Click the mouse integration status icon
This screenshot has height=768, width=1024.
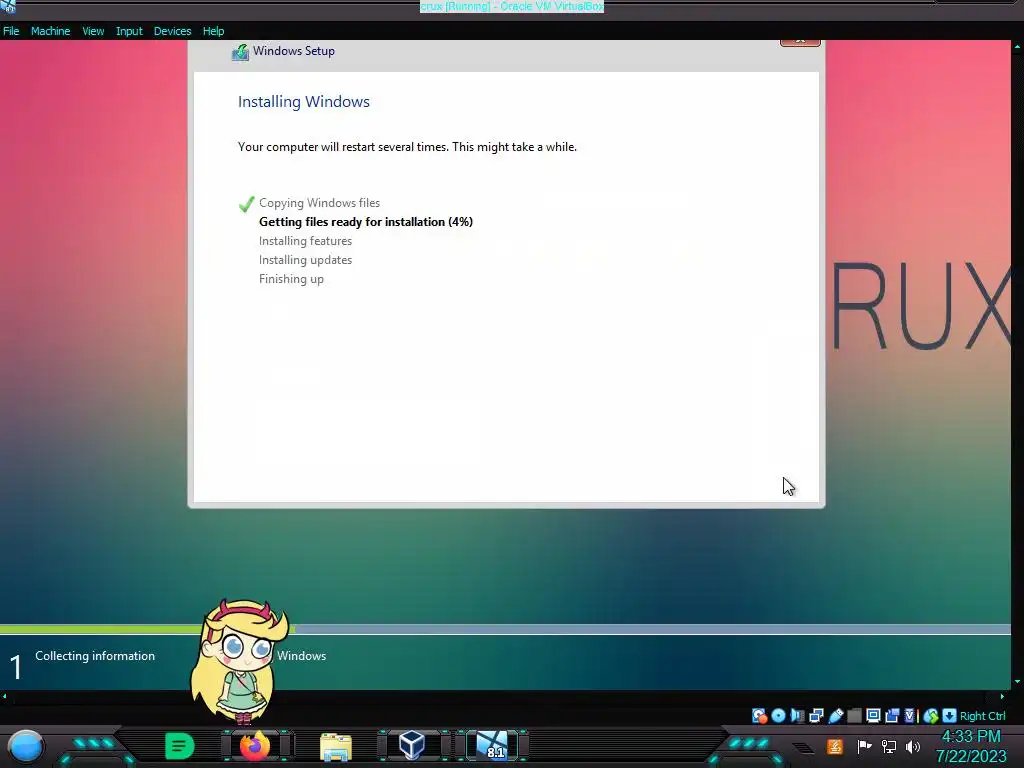[x=931, y=716]
